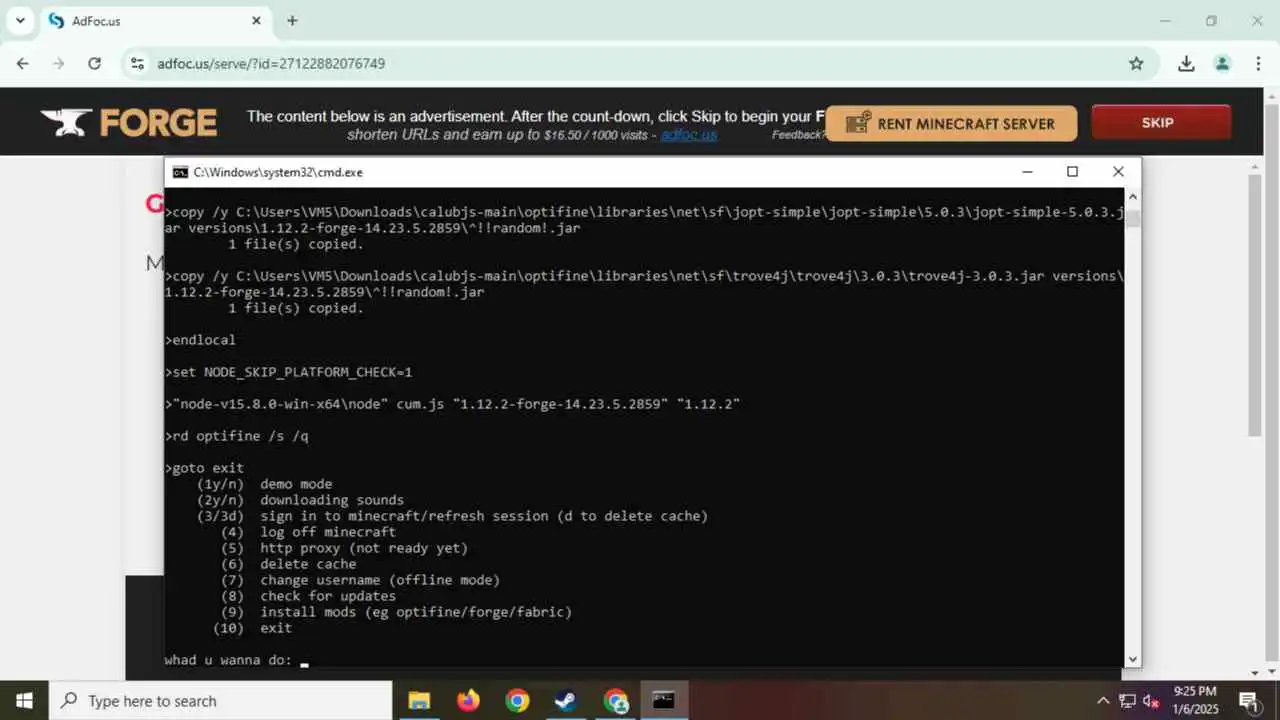Click the 'rd optifine /s /q' line
The width and height of the screenshot is (1280, 720).
[x=236, y=436]
